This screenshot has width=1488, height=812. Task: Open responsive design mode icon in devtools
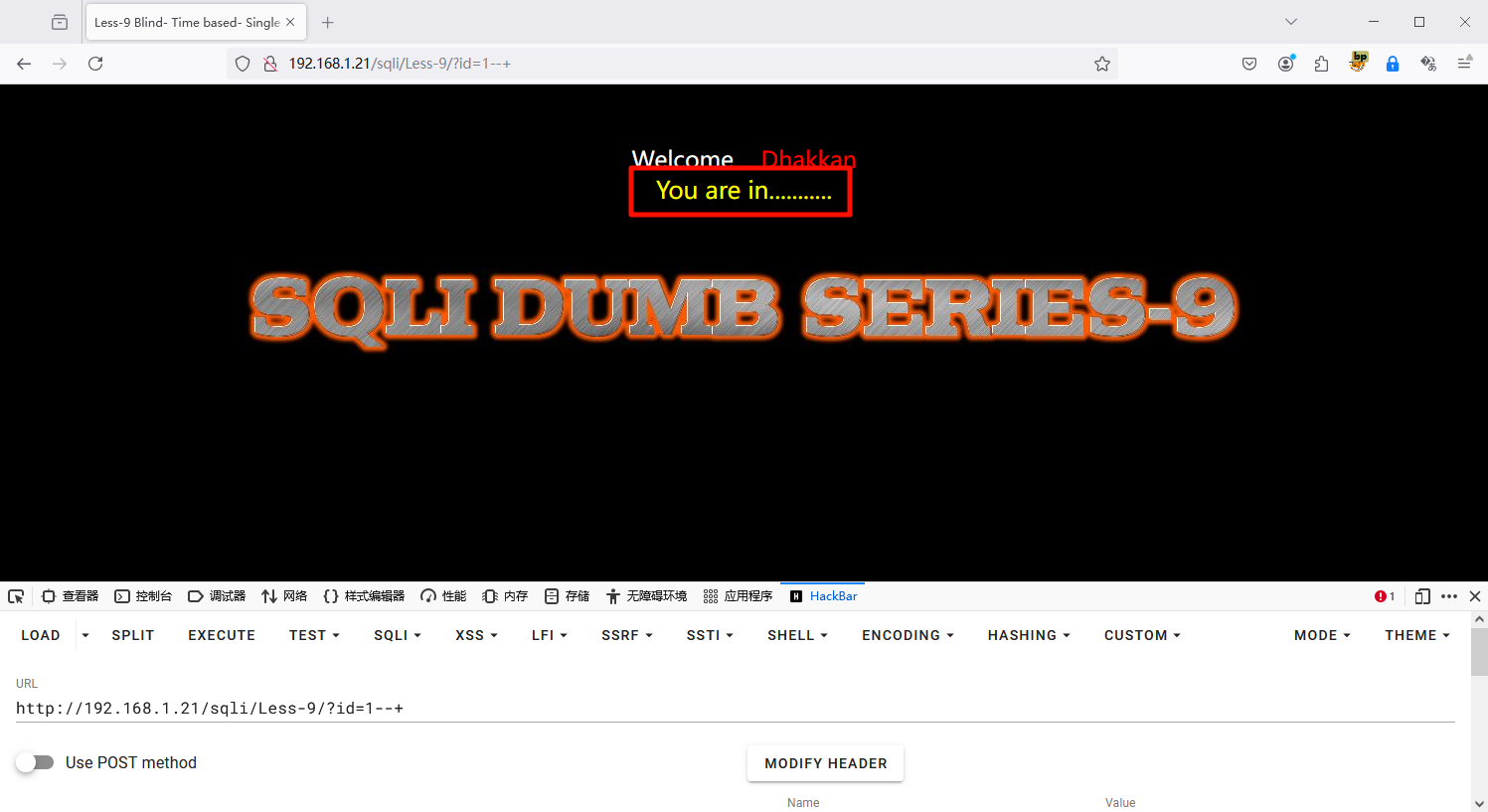1422,596
